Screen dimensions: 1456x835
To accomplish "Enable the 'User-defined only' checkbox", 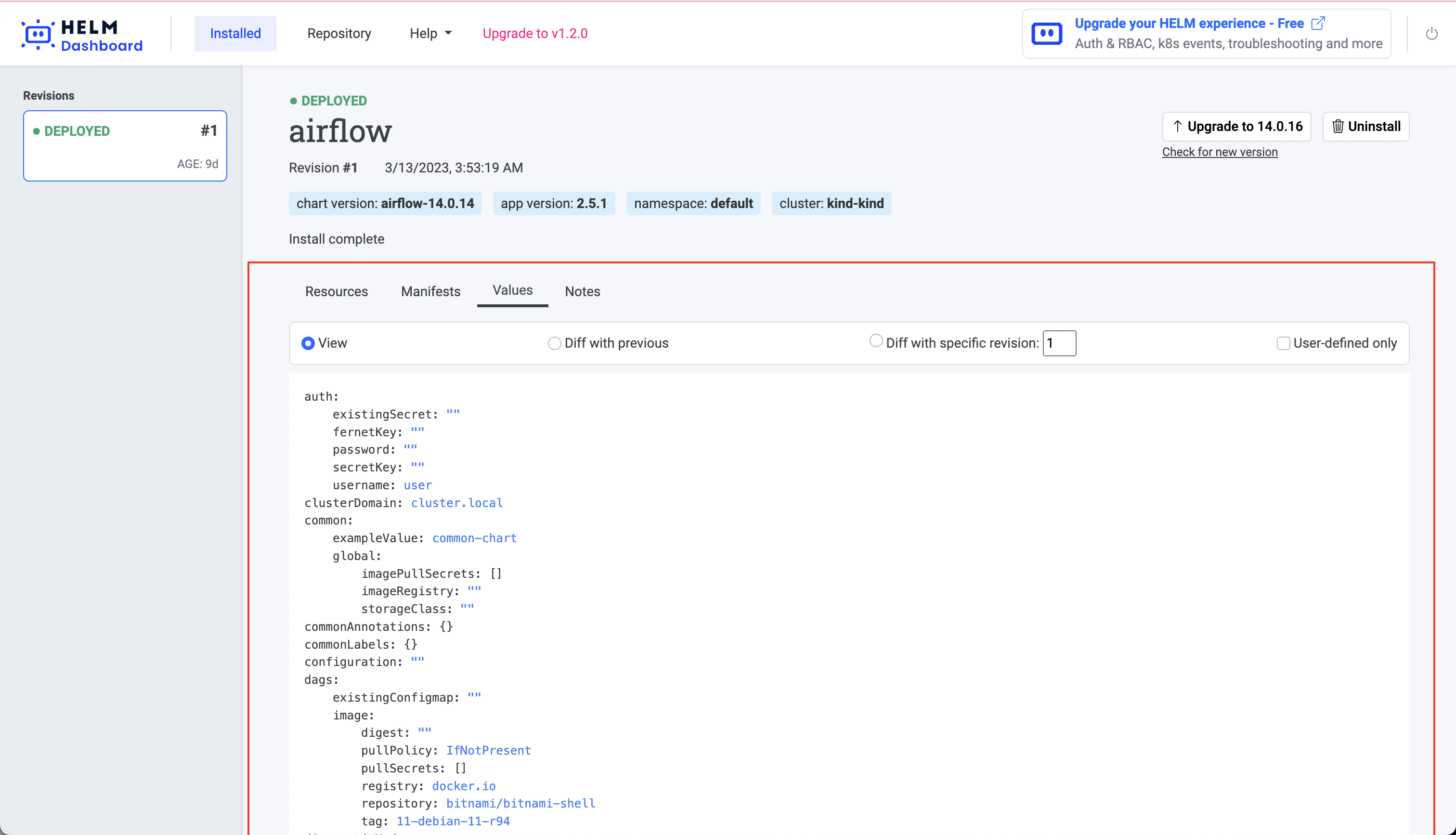I will pyautogui.click(x=1284, y=342).
